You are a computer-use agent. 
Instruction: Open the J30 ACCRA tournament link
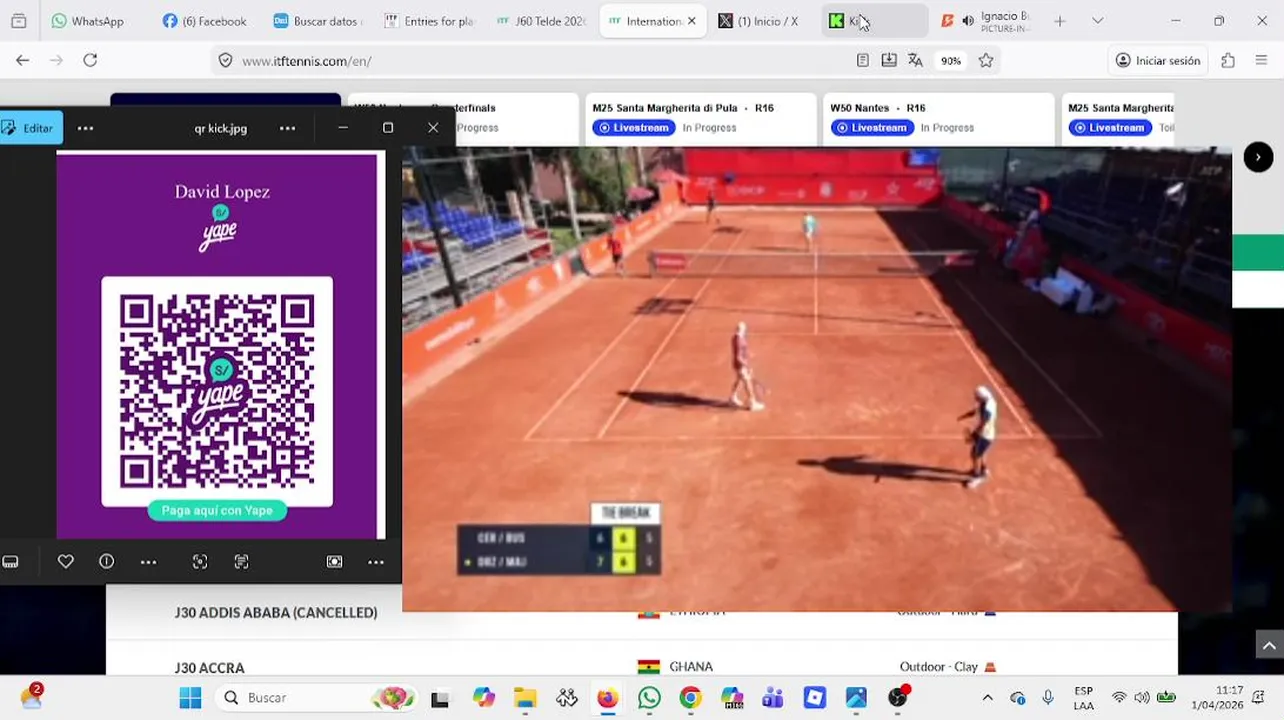pyautogui.click(x=209, y=667)
